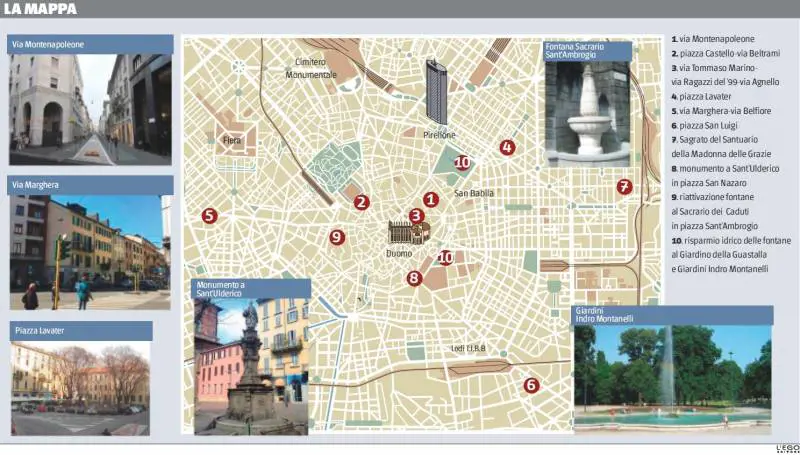Click marker number 4 on the map
This screenshot has width=800, height=455.
pyautogui.click(x=507, y=147)
